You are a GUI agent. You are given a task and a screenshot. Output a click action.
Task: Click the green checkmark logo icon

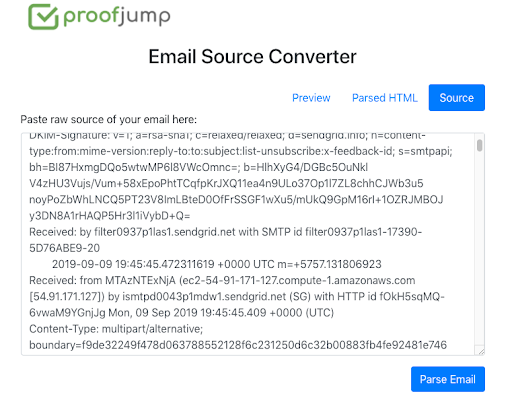pyautogui.click(x=43, y=17)
